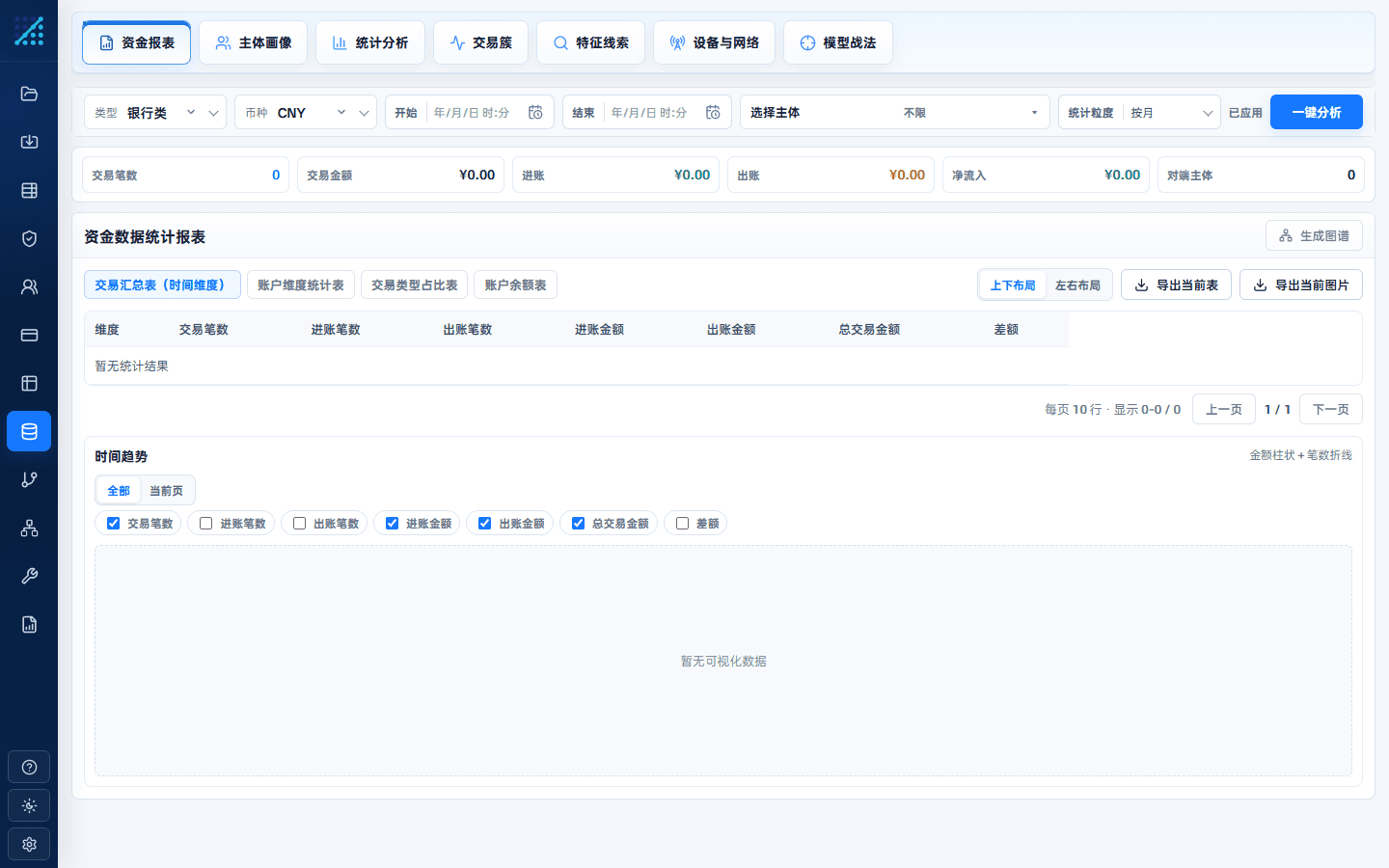Click the 导出当前表 button
The image size is (1389, 868).
pos(1176,285)
